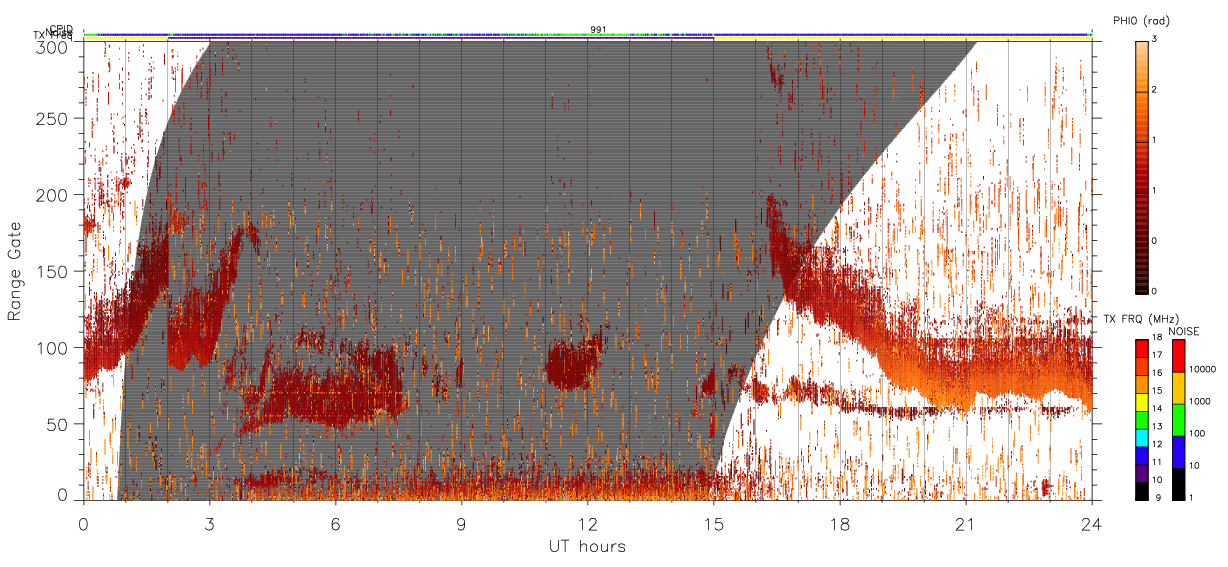This screenshot has height=567, width=1228.
Task: Click the '10000' label on NOISE legend
Action: click(x=1202, y=369)
